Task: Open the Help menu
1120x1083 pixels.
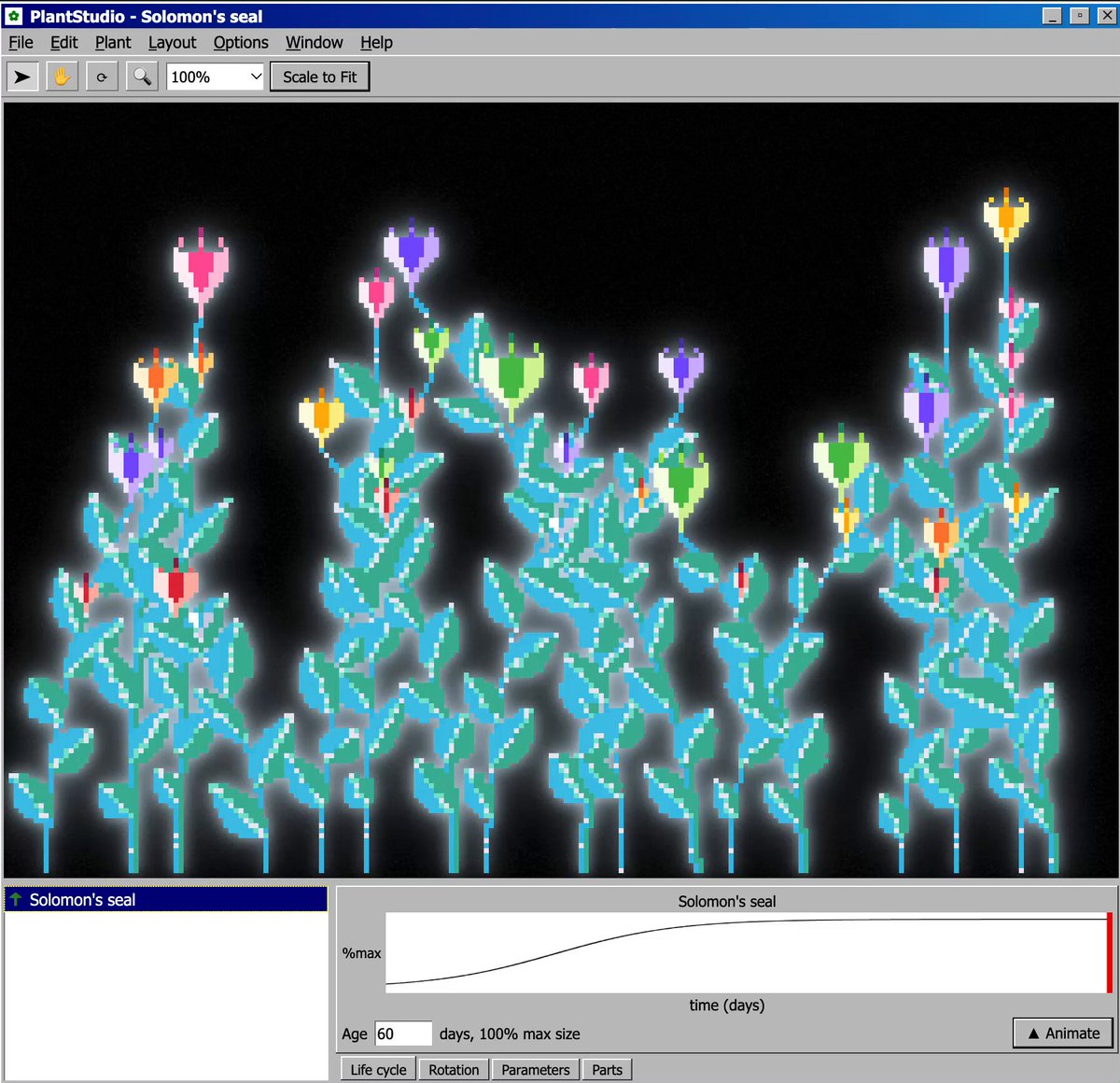Action: [376, 42]
